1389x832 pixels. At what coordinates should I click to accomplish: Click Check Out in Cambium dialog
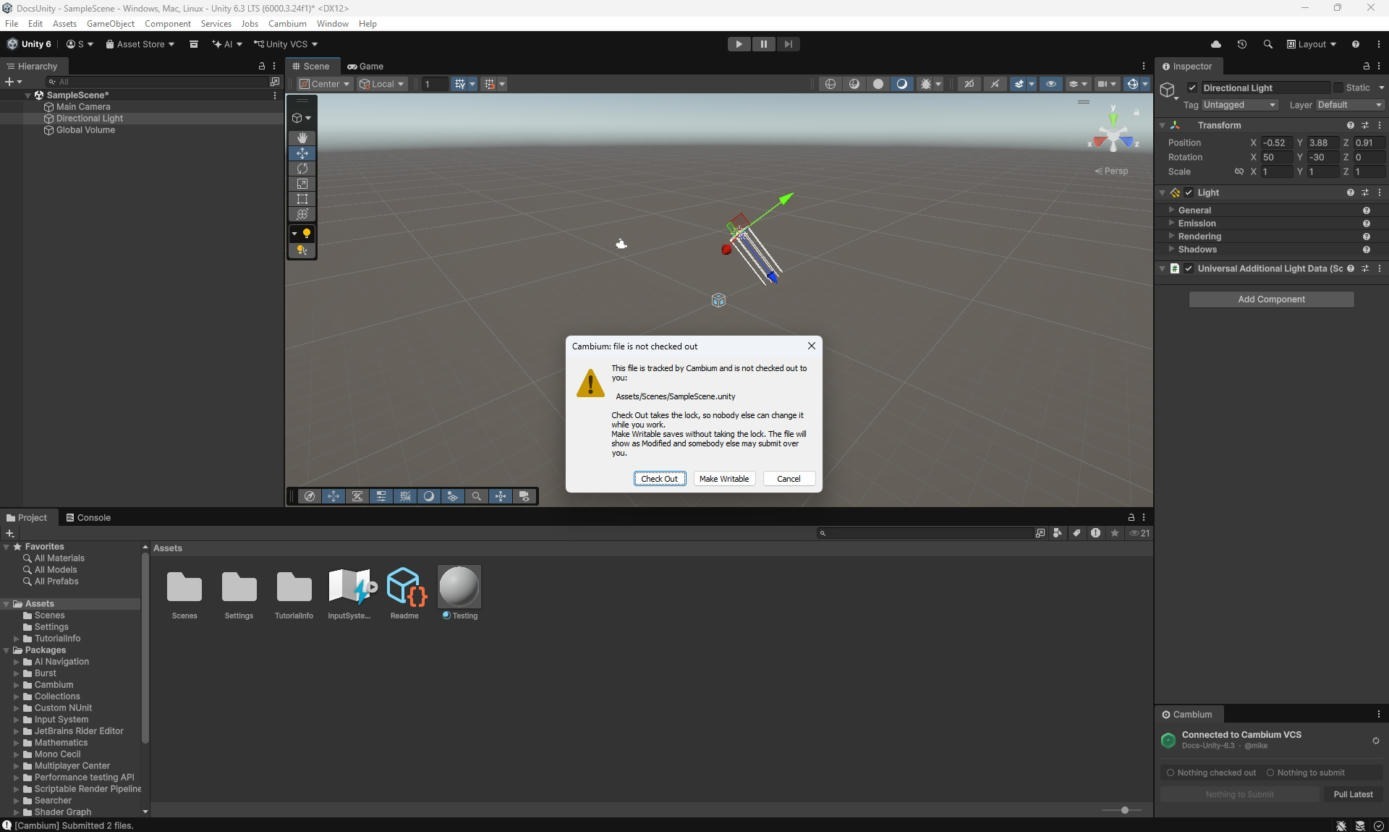(659, 479)
